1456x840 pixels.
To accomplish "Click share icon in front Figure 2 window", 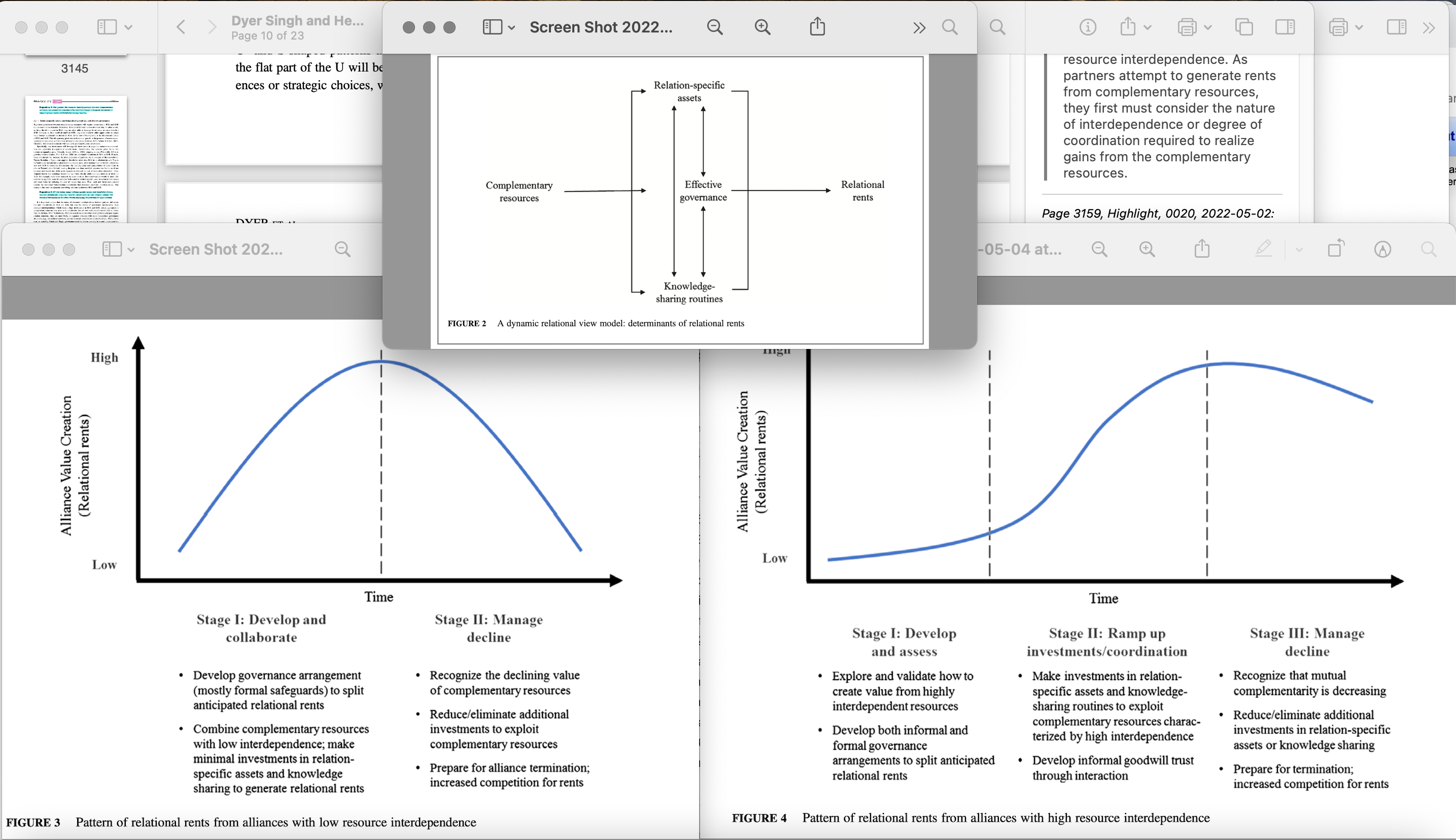I will pyautogui.click(x=817, y=26).
